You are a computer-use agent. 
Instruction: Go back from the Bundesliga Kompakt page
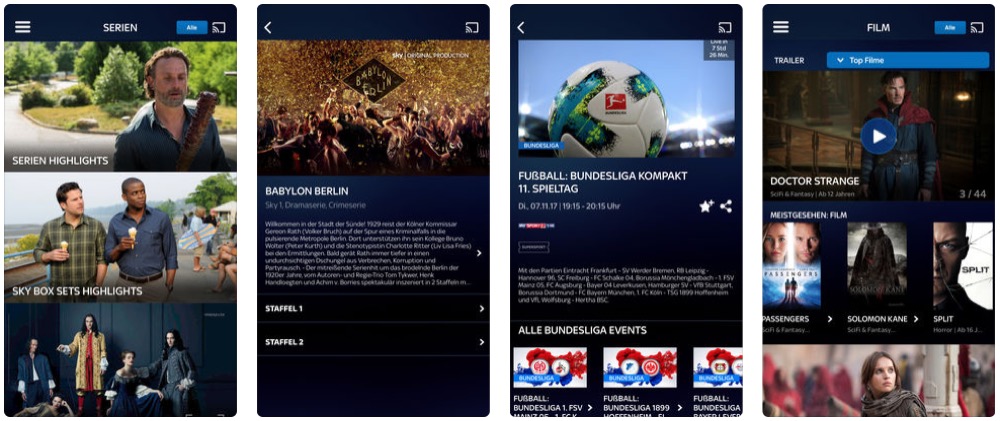(x=520, y=27)
